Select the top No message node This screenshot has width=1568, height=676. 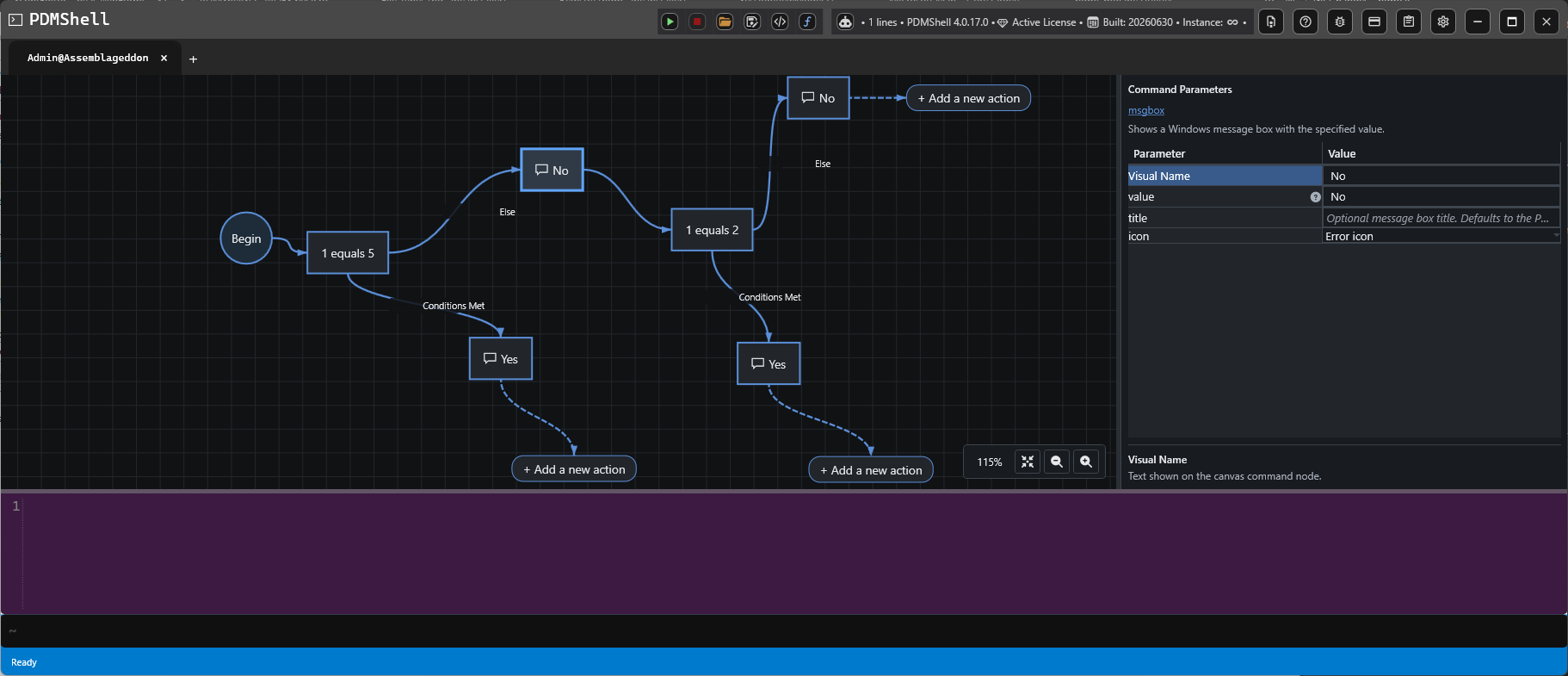tap(818, 98)
